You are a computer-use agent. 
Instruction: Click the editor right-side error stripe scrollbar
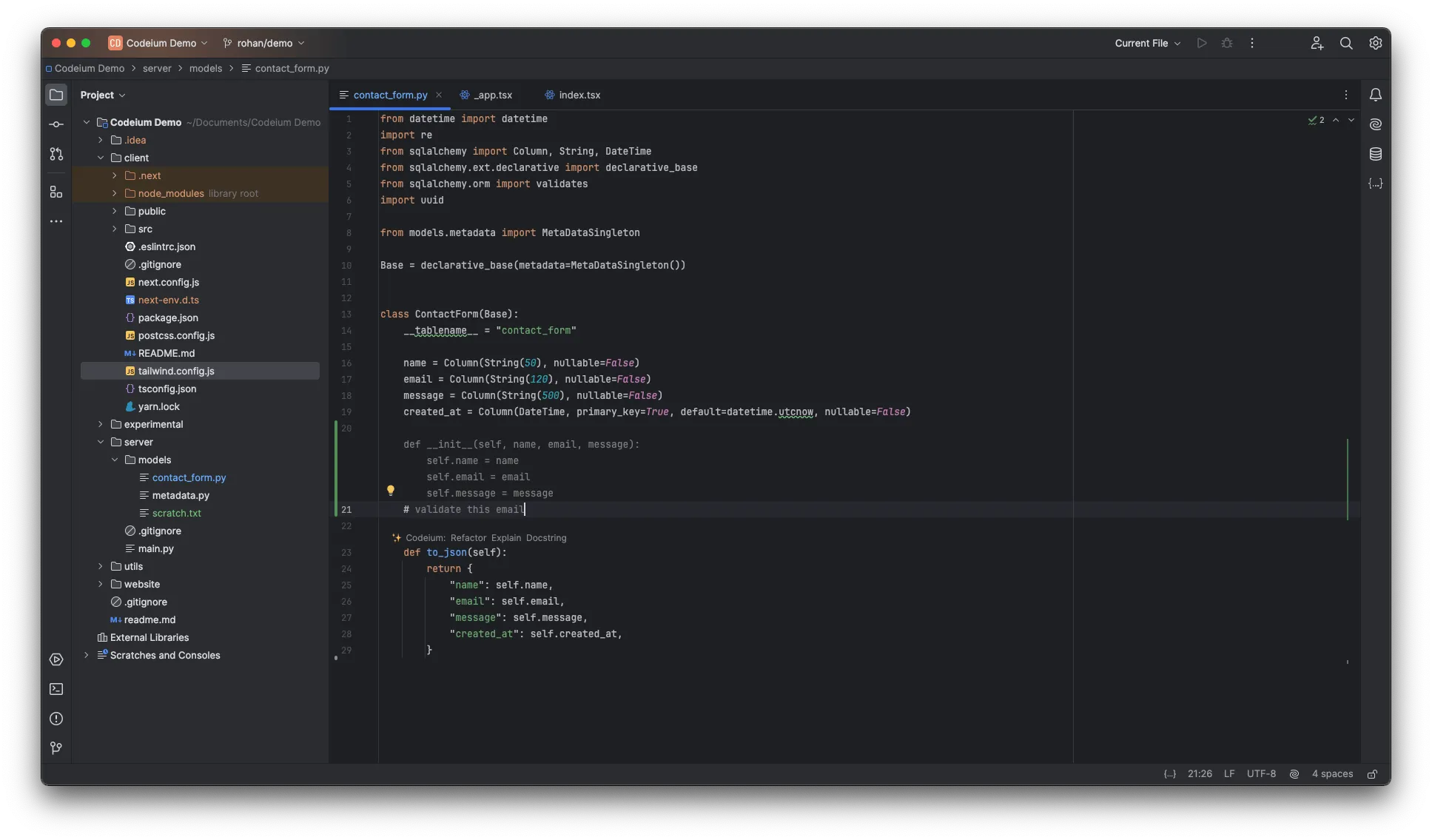(x=1348, y=480)
